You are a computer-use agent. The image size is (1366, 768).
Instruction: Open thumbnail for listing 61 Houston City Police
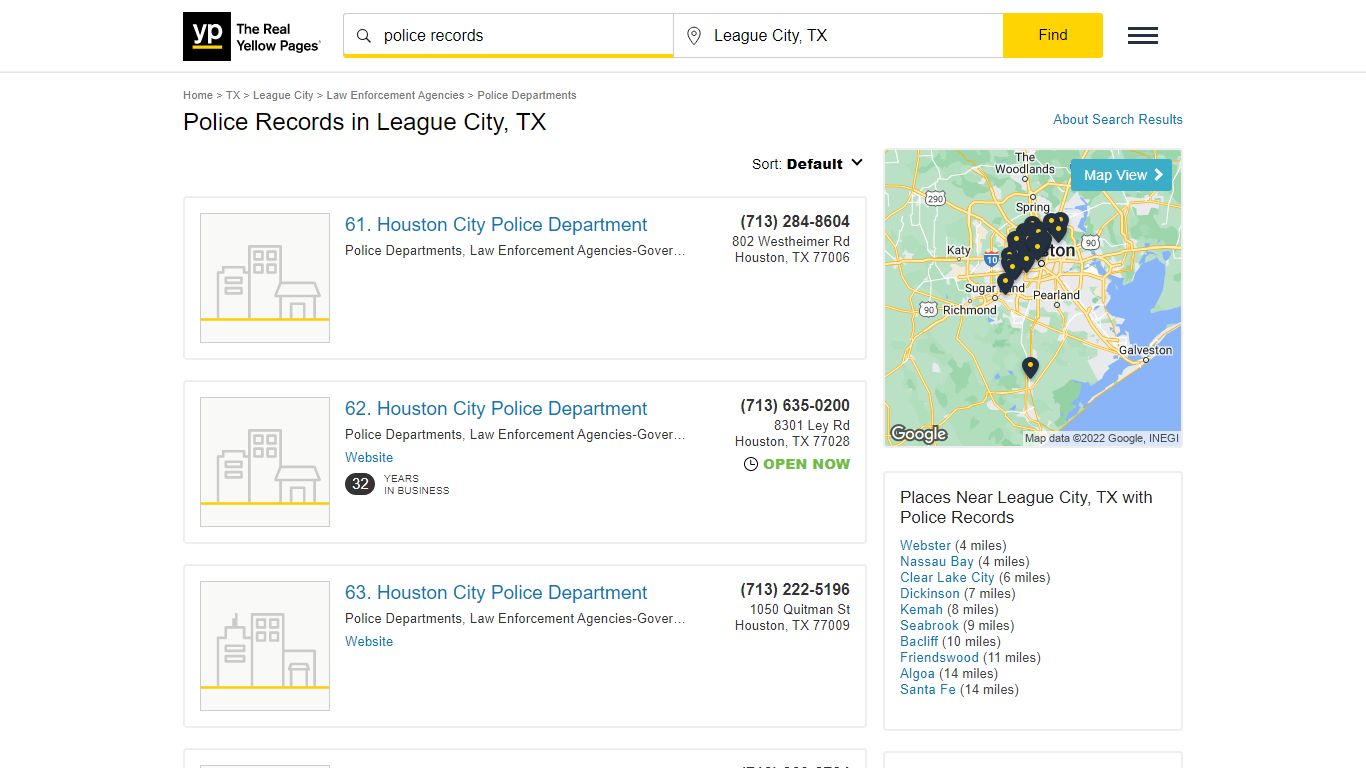coord(265,278)
